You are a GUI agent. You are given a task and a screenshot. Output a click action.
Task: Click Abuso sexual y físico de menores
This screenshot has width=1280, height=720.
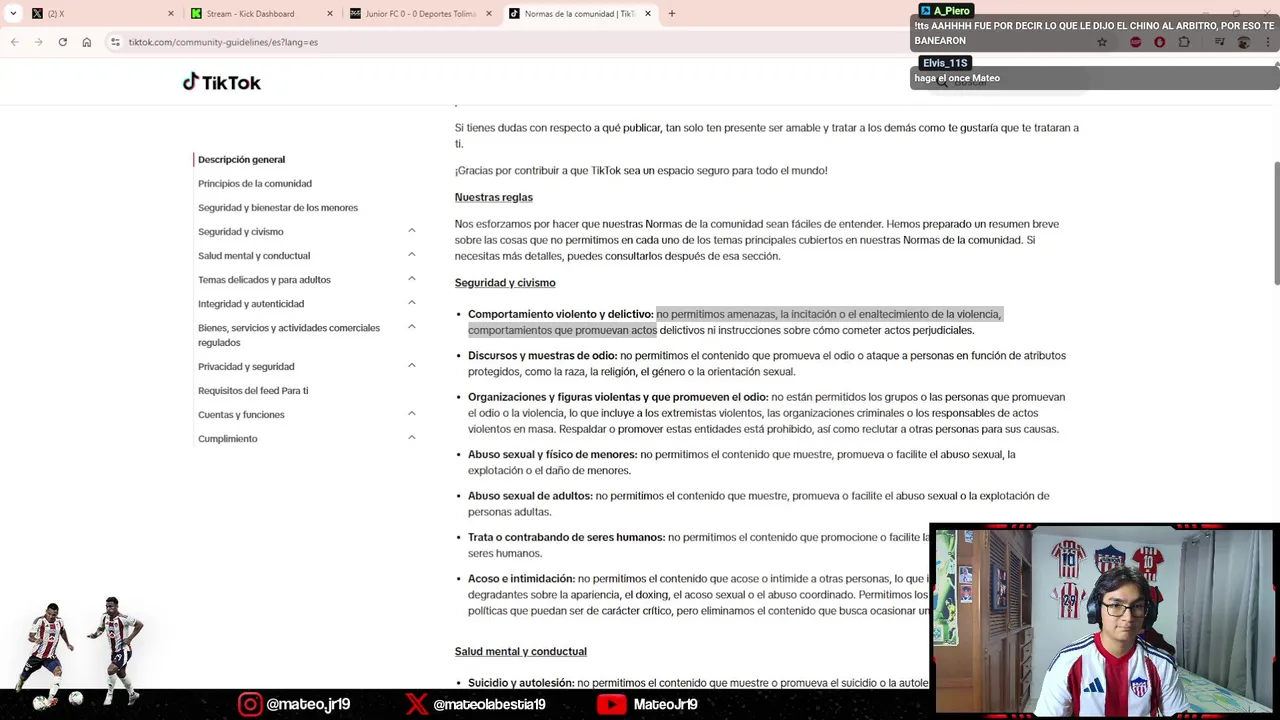pos(552,454)
